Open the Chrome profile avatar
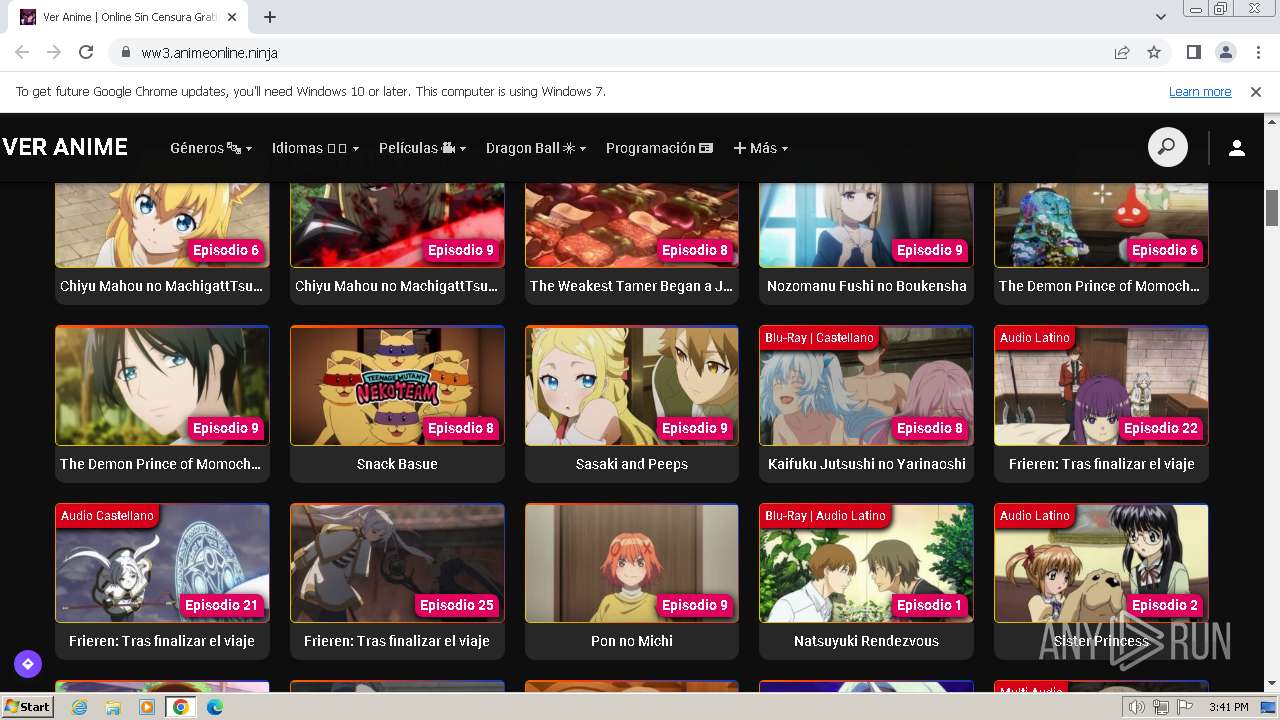The image size is (1280, 720). coord(1225,52)
